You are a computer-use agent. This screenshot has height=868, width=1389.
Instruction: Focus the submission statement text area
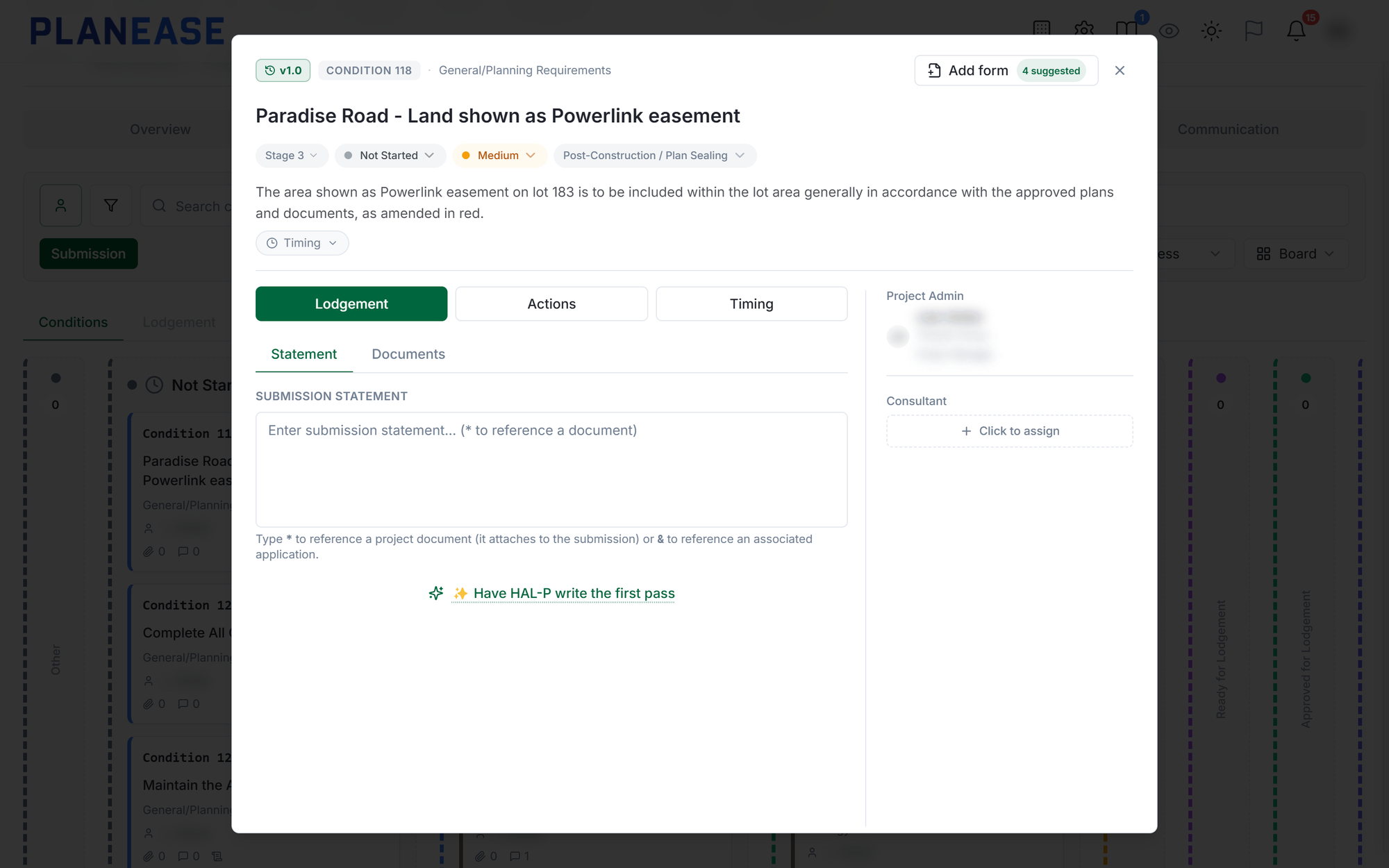(x=551, y=469)
